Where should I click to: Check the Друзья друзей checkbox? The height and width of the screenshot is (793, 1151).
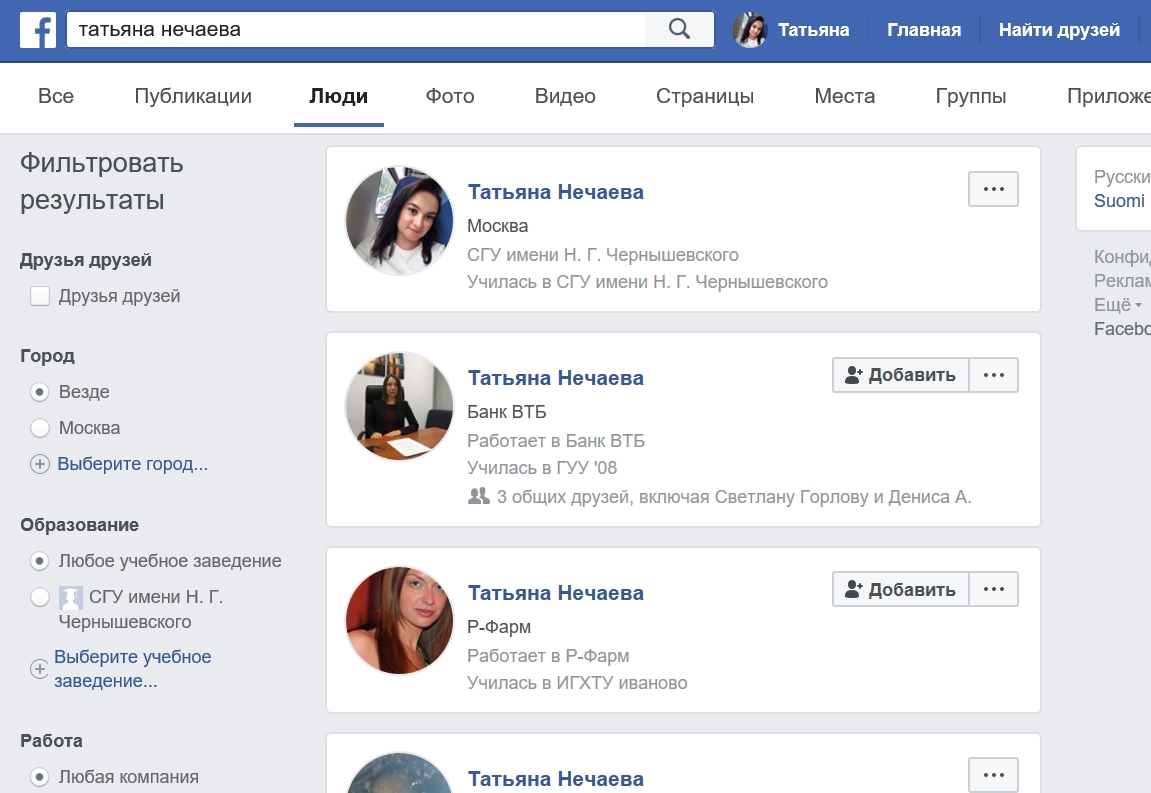[x=40, y=296]
